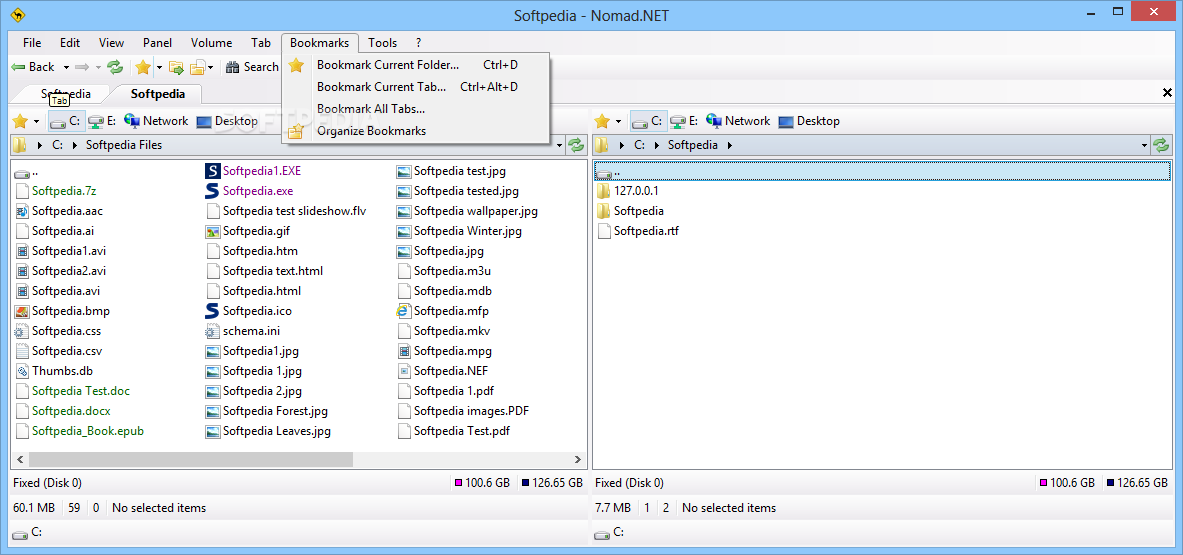Select the Softpedia1.EXE file
Viewport: 1183px width, 555px height.
tap(253, 171)
